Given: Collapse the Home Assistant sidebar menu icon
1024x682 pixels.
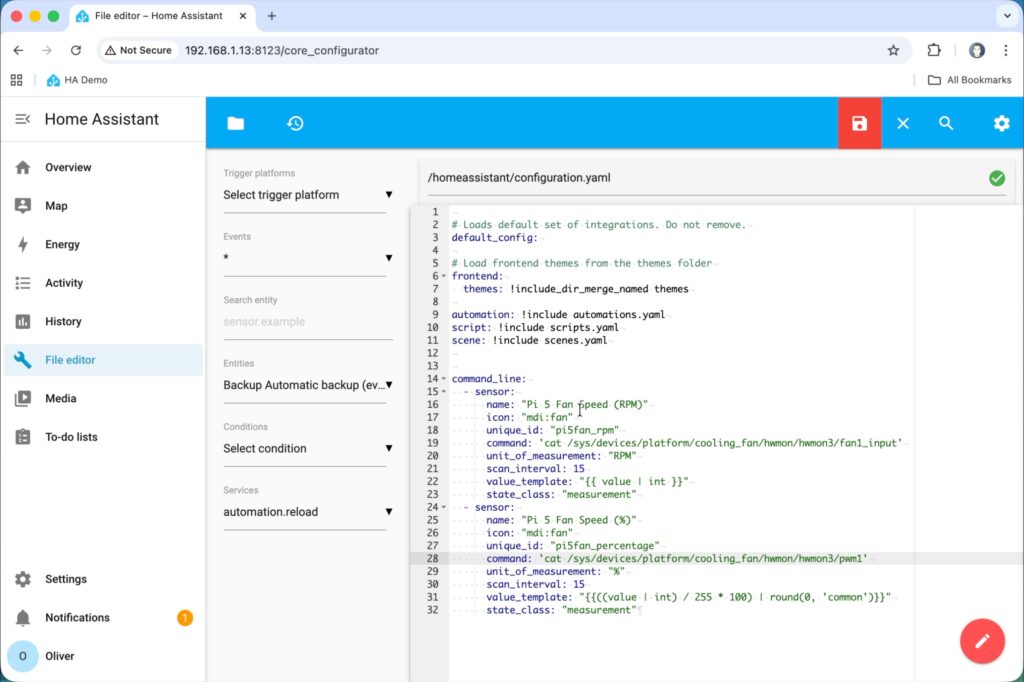Looking at the screenshot, I should (22, 119).
